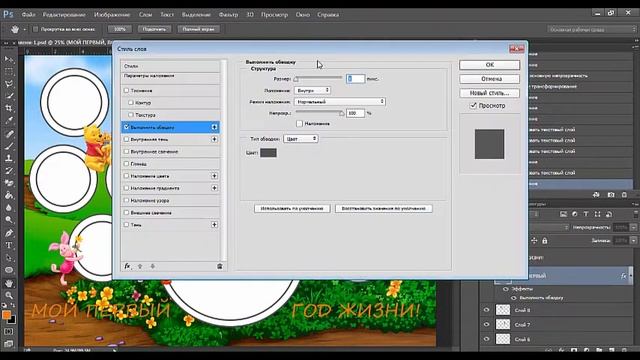This screenshot has width=640, height=360.
Task: Open layer fill (Заливка) dropdown arrow
Action: coord(633,241)
